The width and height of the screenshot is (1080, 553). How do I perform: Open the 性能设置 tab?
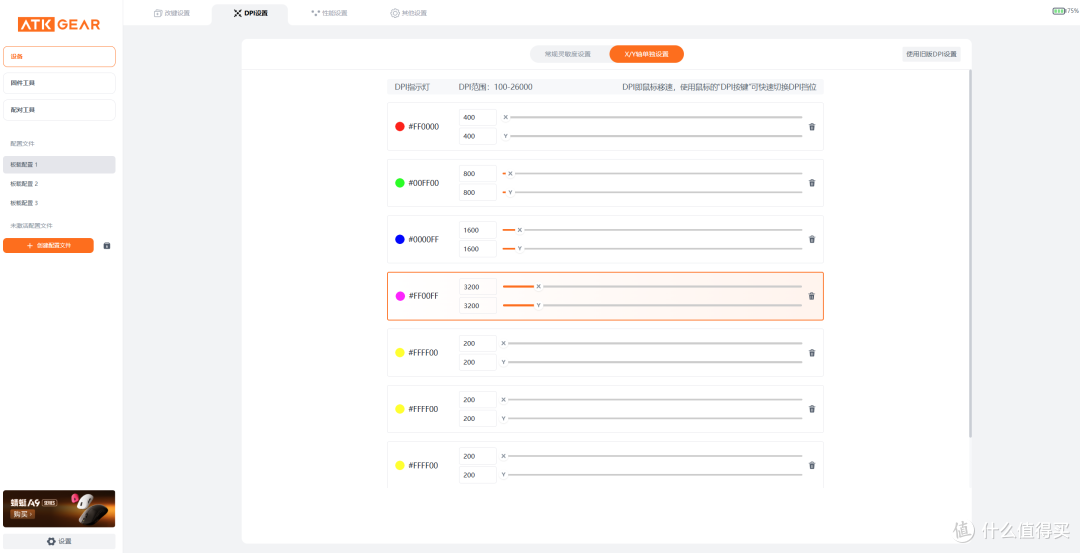tap(329, 13)
